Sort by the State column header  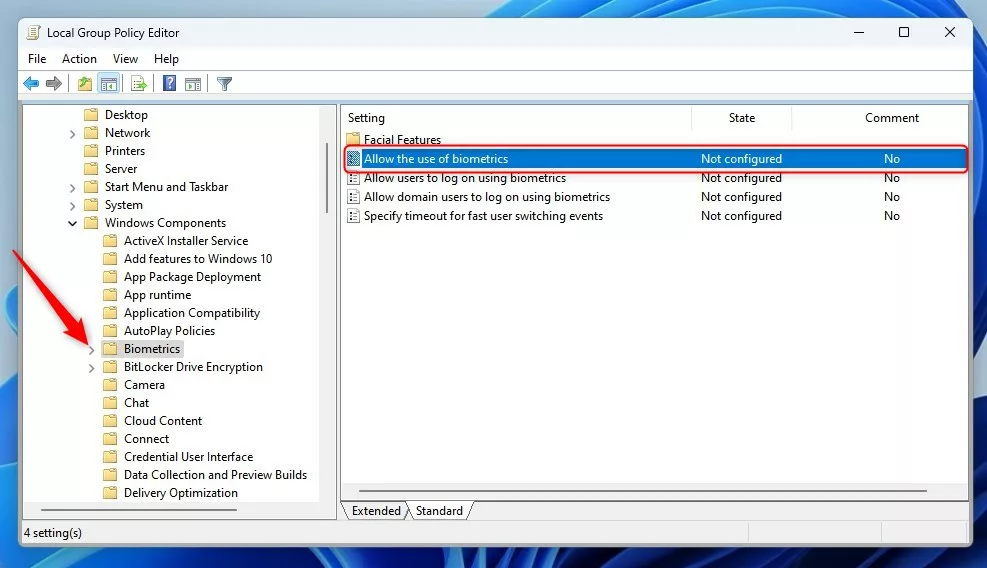(742, 118)
